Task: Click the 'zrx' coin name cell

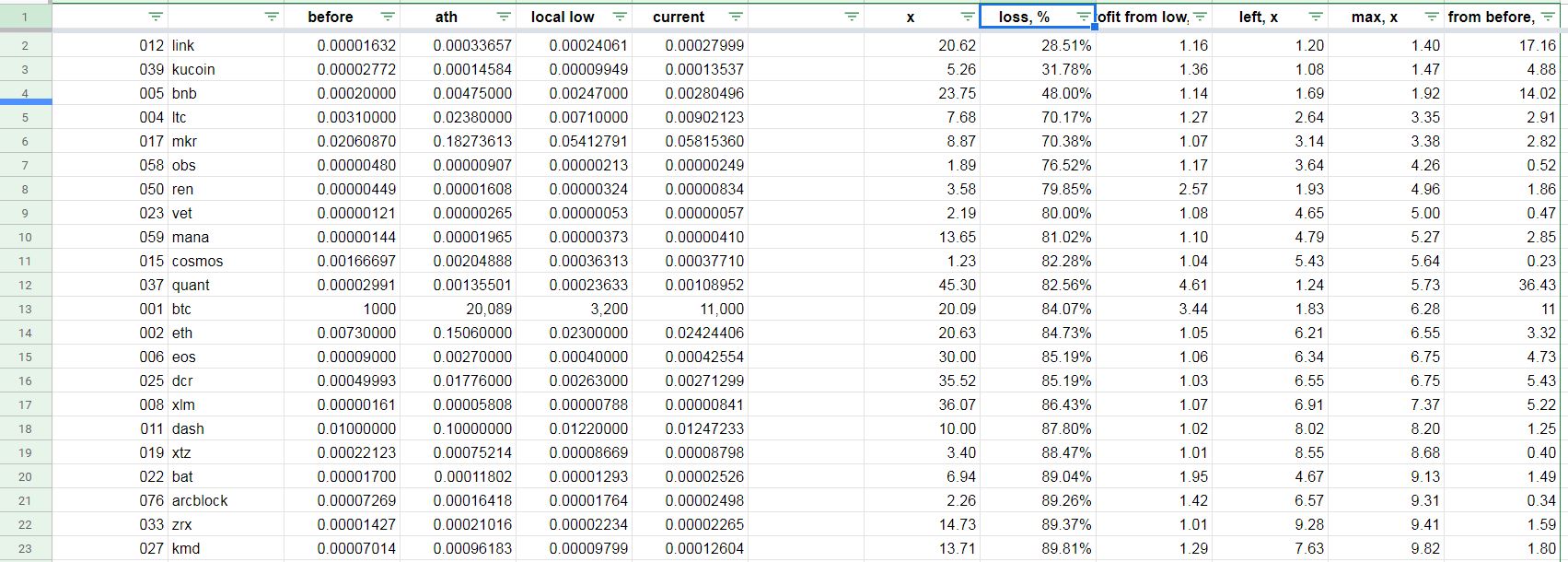Action: pos(226,524)
